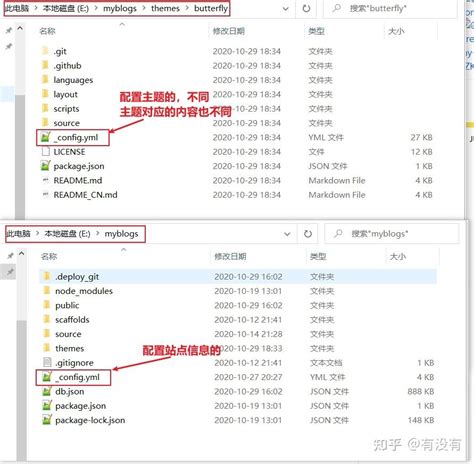Viewport: 474px width, 464px height.
Task: Select the db.json file icon
Action: 47,391
